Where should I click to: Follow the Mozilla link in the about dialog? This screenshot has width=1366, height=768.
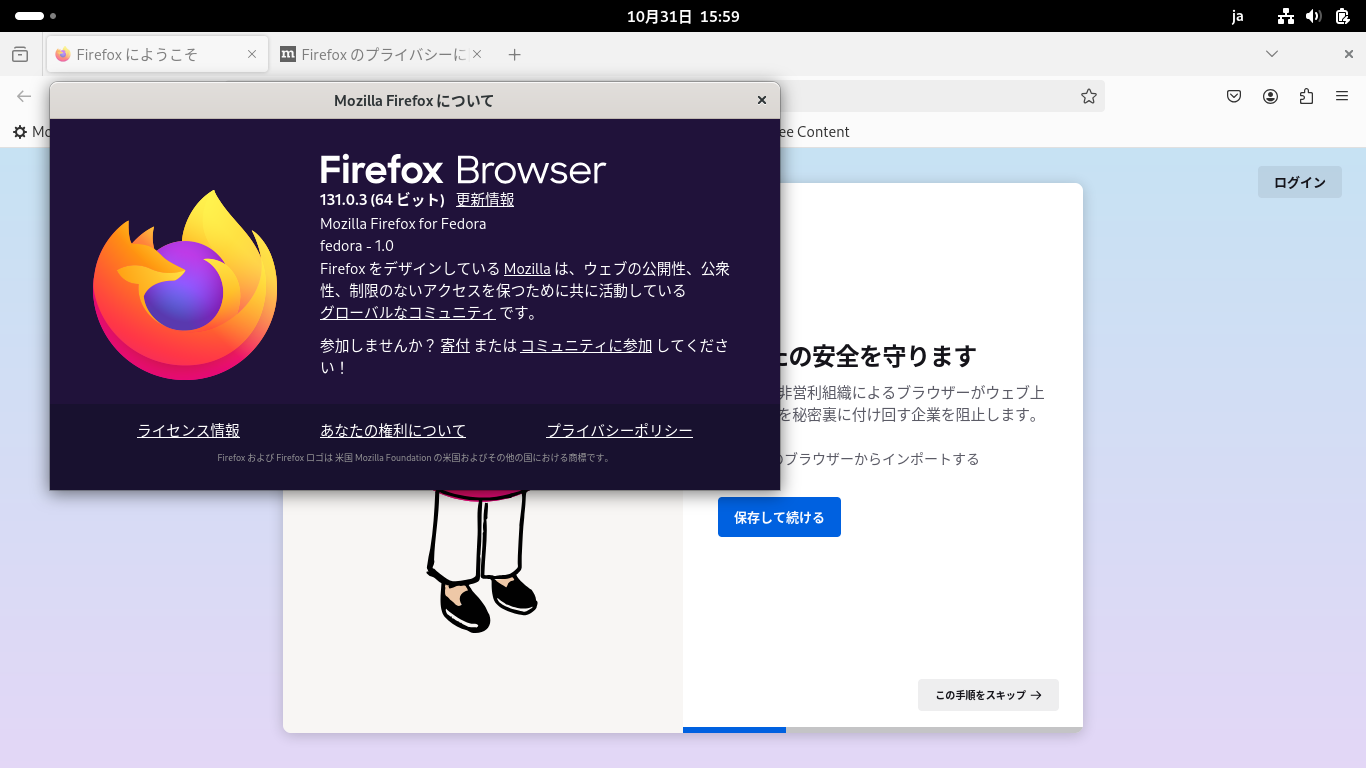(527, 269)
